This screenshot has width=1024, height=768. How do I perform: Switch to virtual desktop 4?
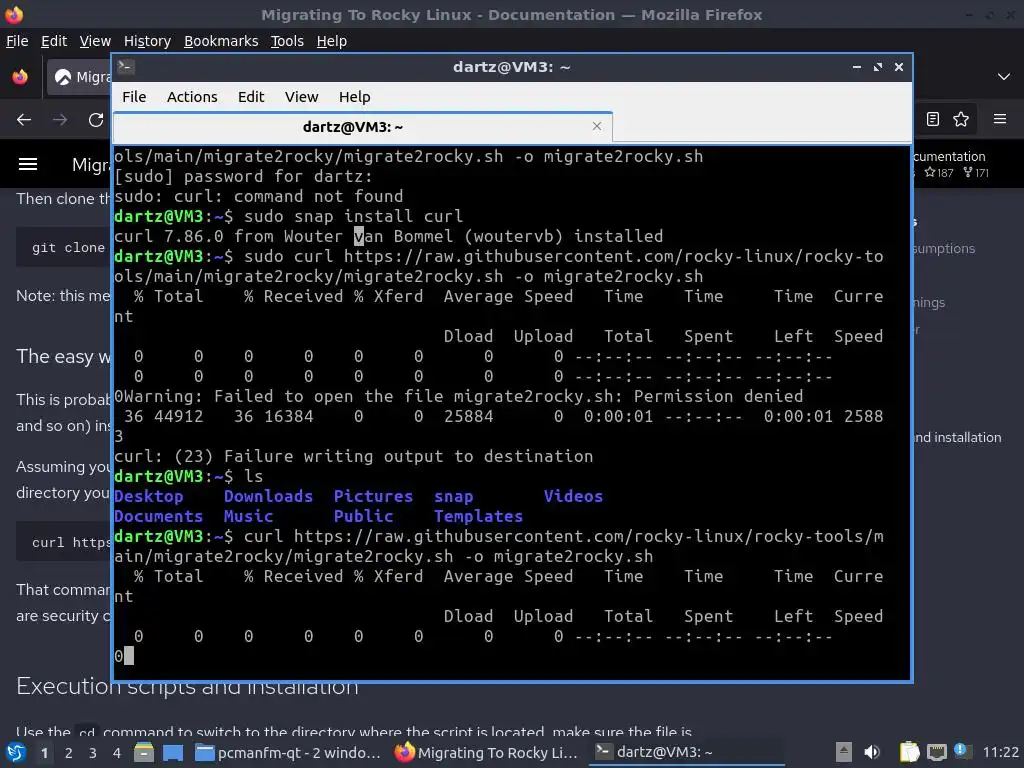[117, 753]
